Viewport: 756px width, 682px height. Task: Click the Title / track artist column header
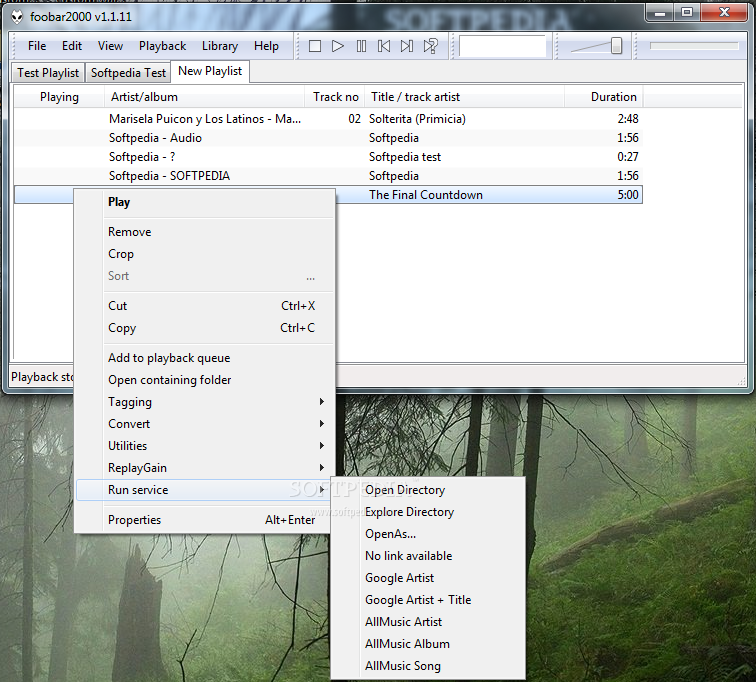pyautogui.click(x=465, y=97)
